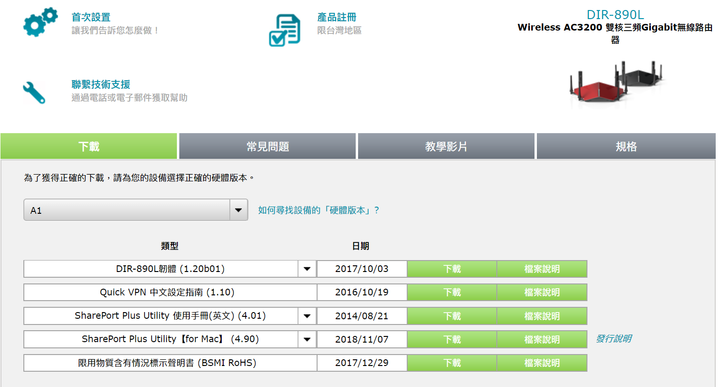Download SharePort Plus Utility manual (4.01)
720x387 pixels.
tap(452, 316)
